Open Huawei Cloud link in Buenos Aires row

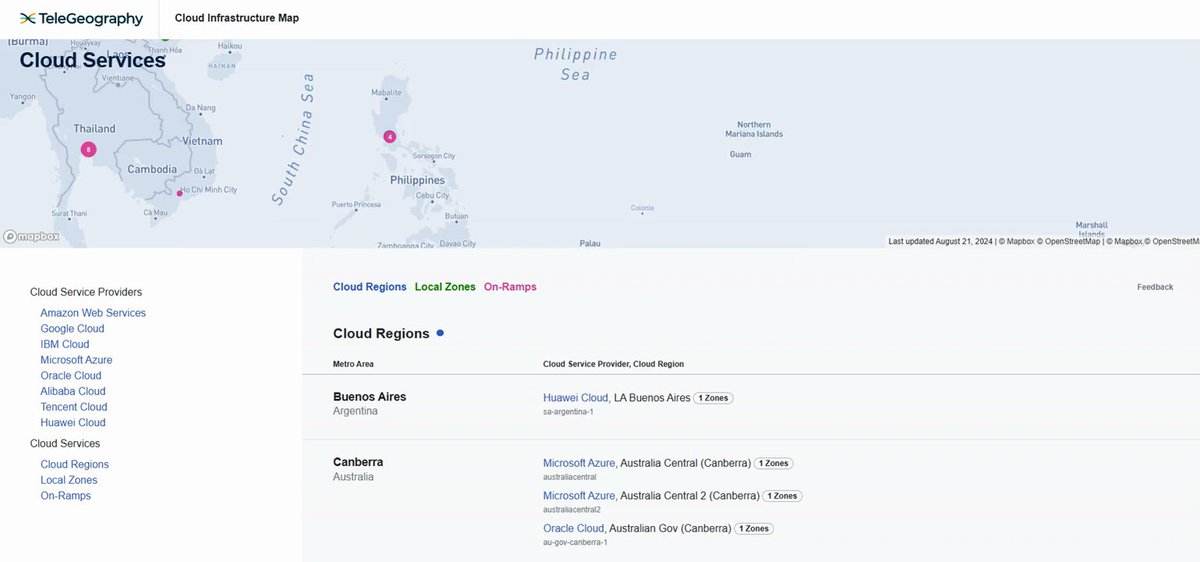click(x=576, y=398)
